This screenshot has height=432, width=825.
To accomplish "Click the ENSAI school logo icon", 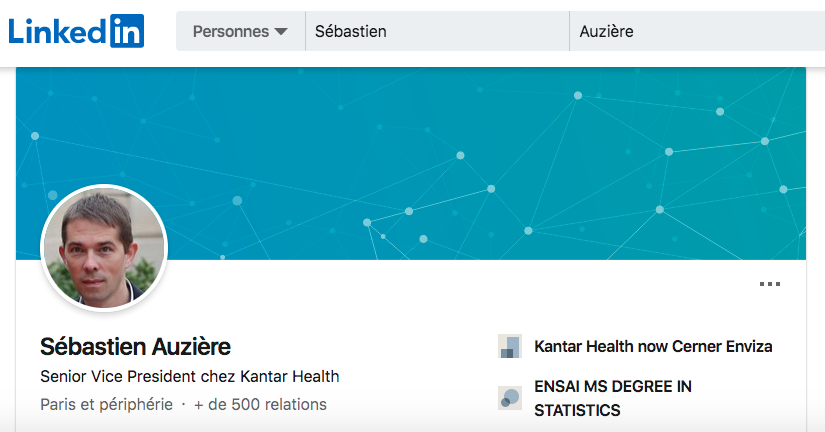I will click(510, 398).
